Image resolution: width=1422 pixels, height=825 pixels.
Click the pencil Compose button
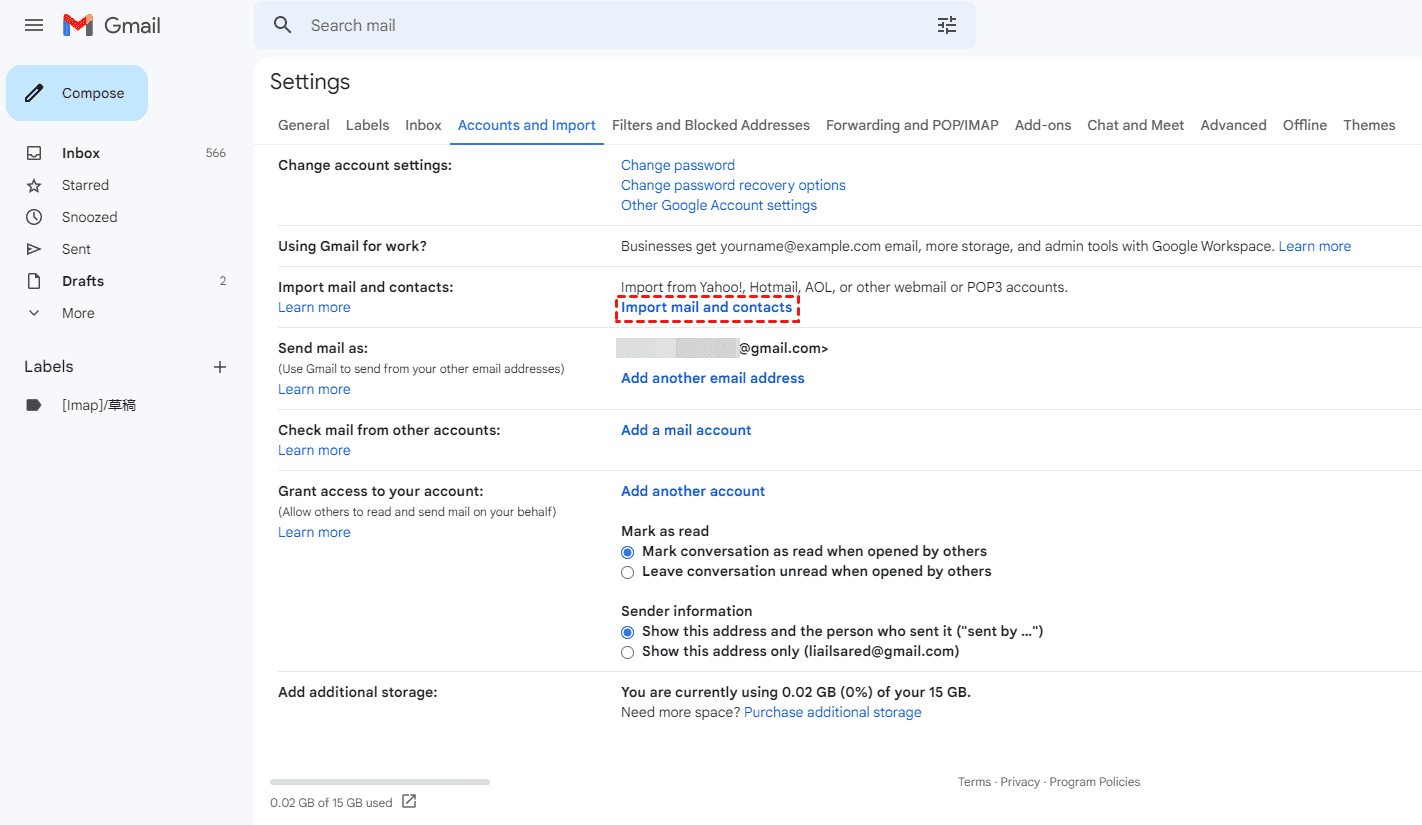click(x=77, y=93)
